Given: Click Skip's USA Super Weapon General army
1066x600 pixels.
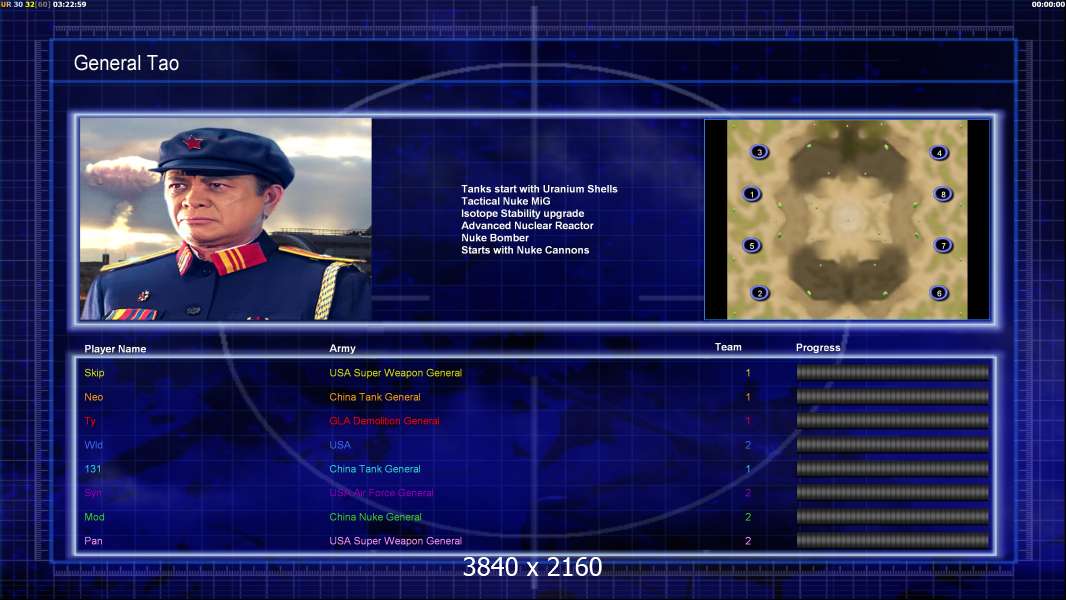Looking at the screenshot, I should (x=396, y=372).
